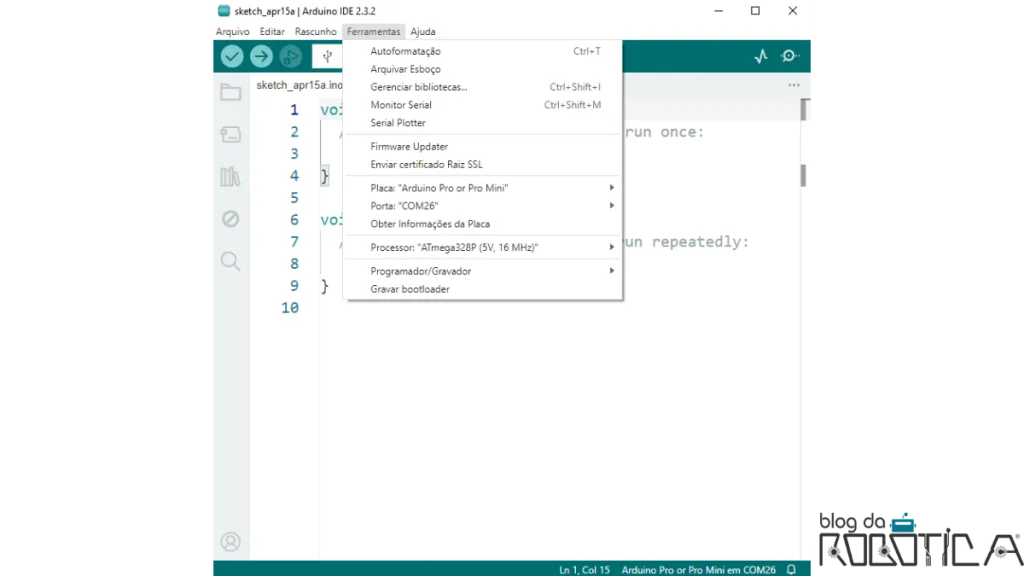Close the Ferramentas menu
This screenshot has height=576, width=1024.
point(374,31)
